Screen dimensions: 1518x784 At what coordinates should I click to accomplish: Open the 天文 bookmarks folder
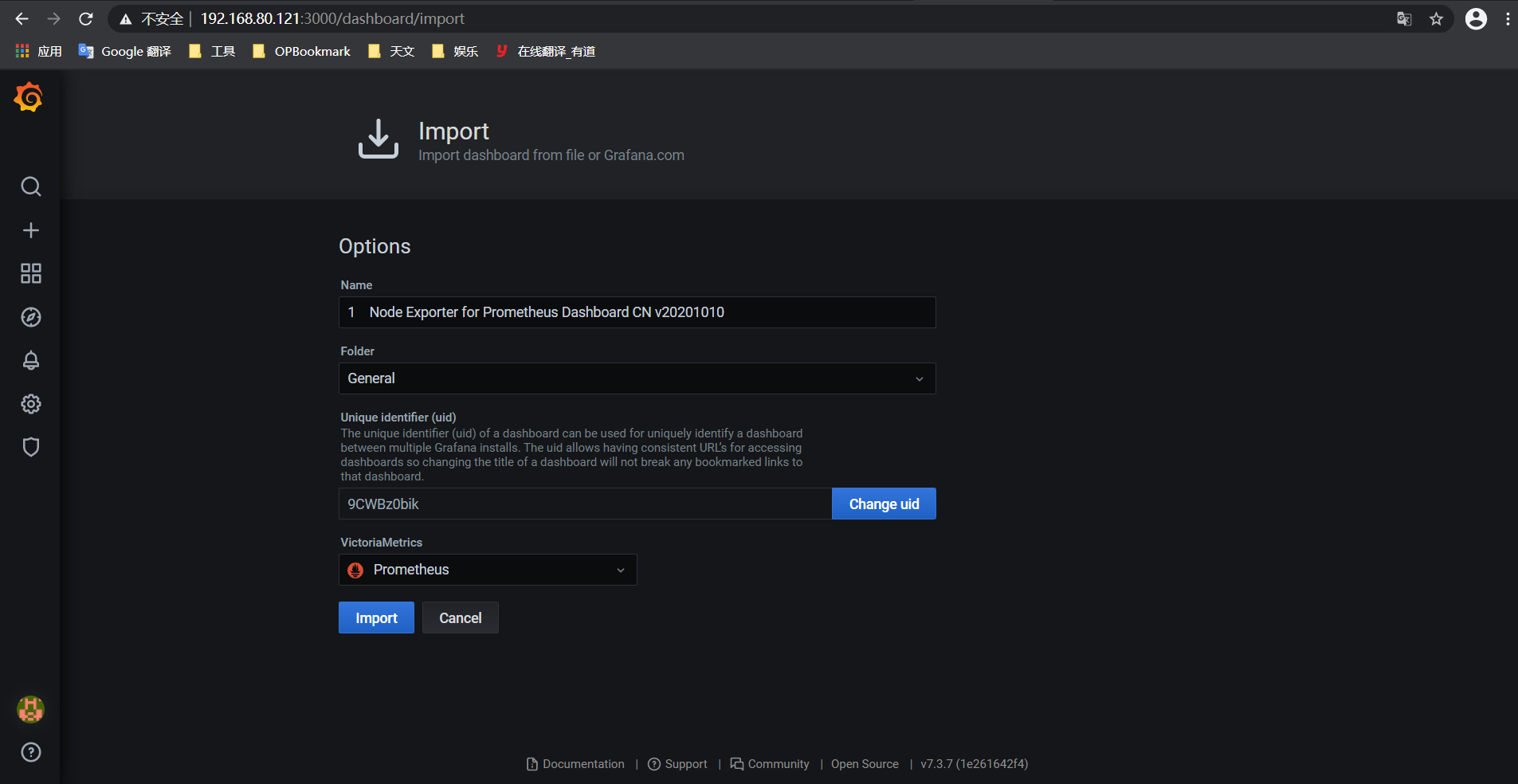pos(391,51)
